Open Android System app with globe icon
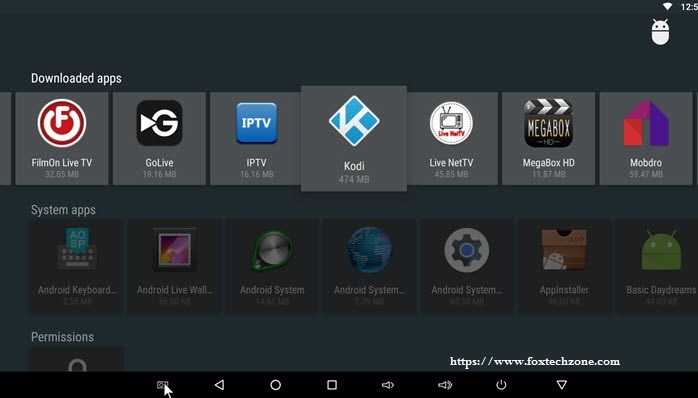The height and width of the screenshot is (398, 698). click(x=369, y=266)
